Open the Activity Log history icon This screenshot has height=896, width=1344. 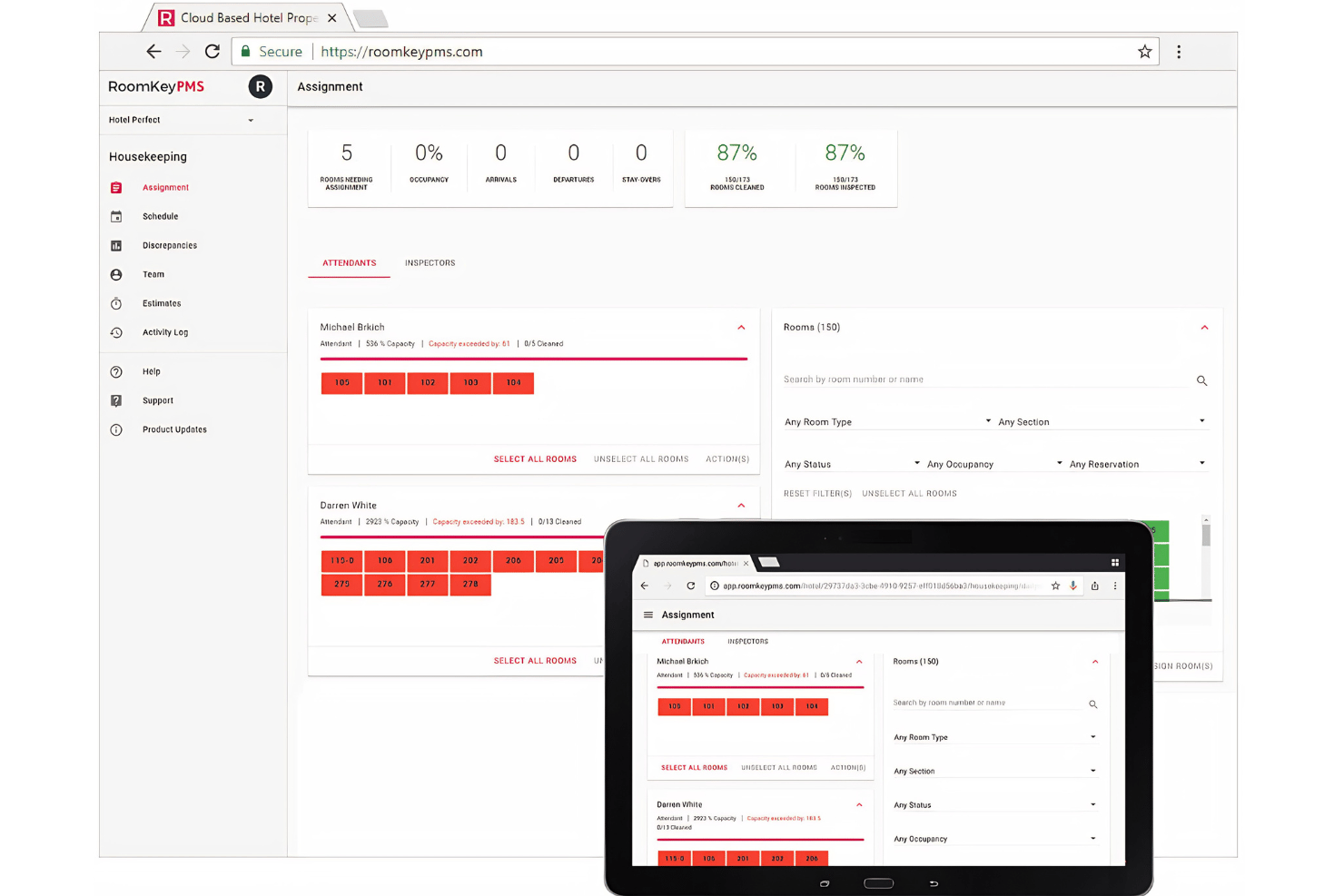pos(116,333)
